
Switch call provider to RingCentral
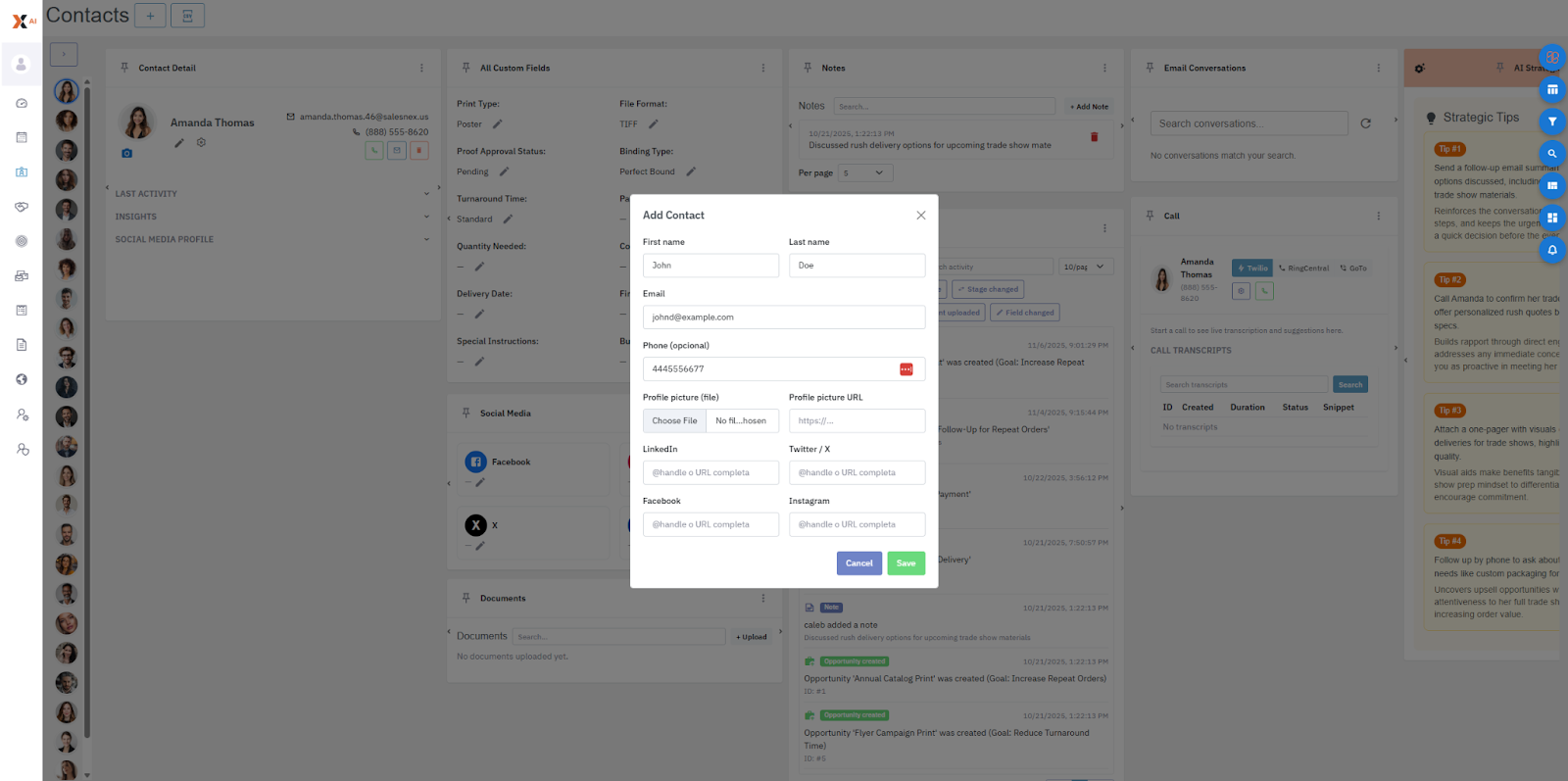(1303, 268)
